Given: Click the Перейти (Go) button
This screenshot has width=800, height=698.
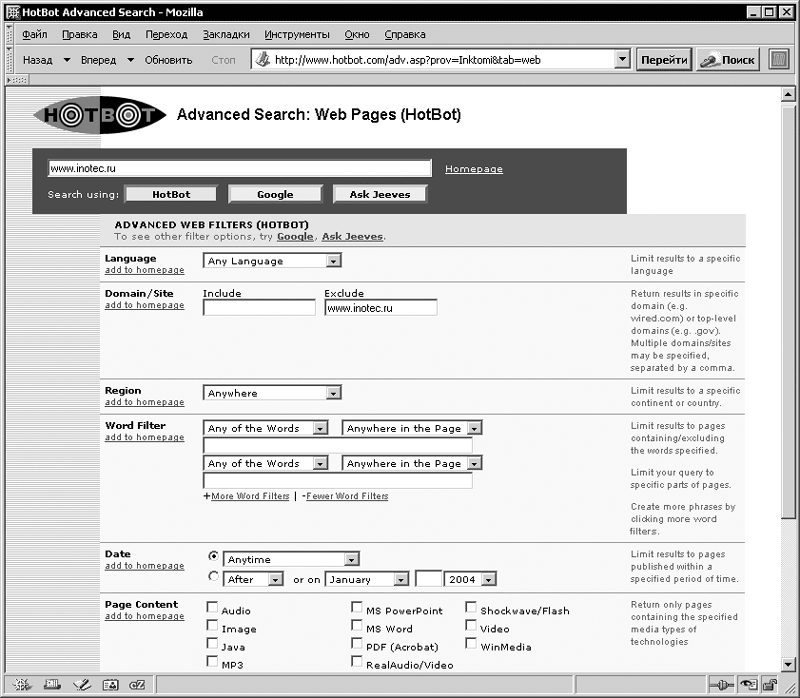Looking at the screenshot, I should (x=664, y=60).
